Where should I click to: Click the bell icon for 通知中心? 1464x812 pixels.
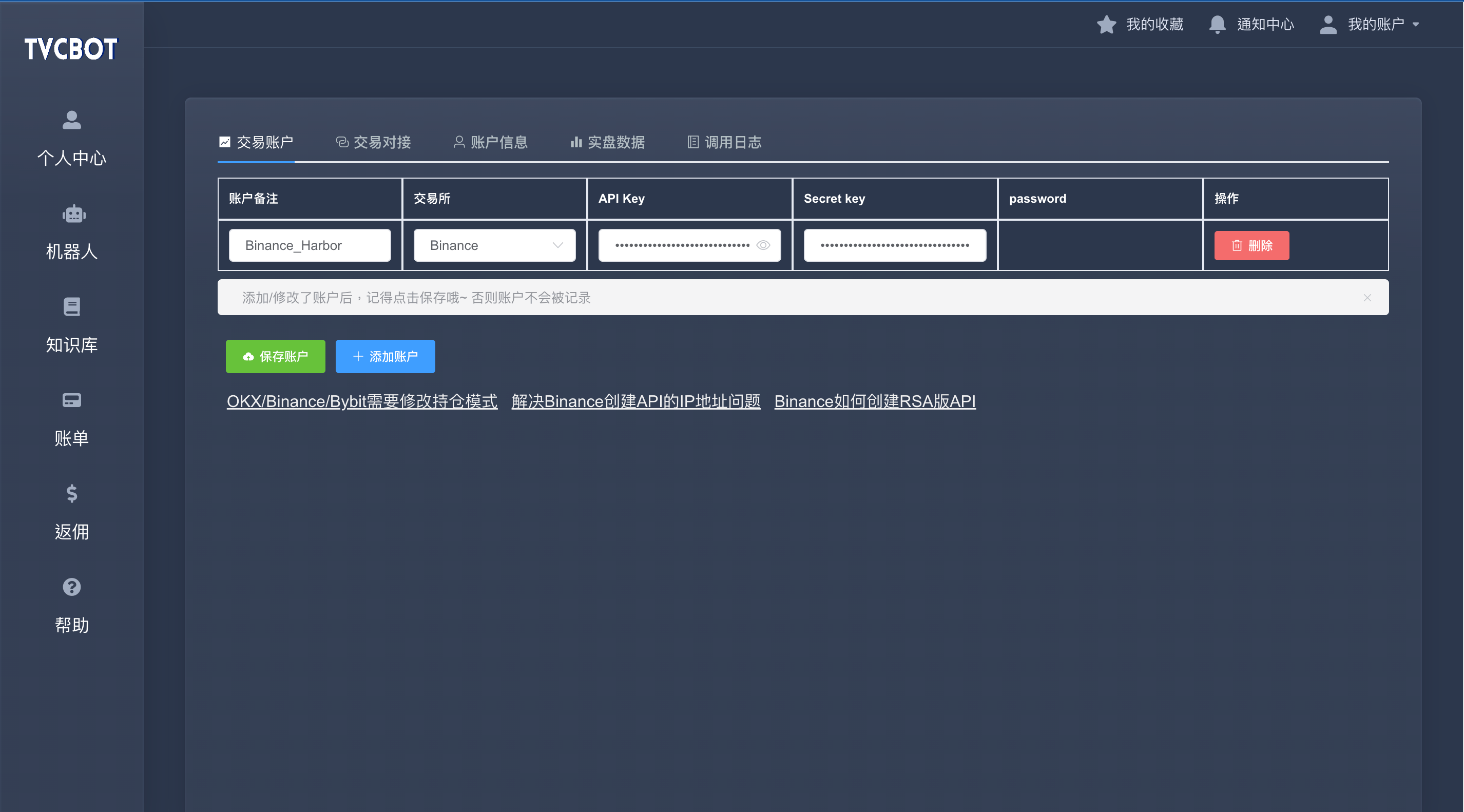coord(1217,25)
